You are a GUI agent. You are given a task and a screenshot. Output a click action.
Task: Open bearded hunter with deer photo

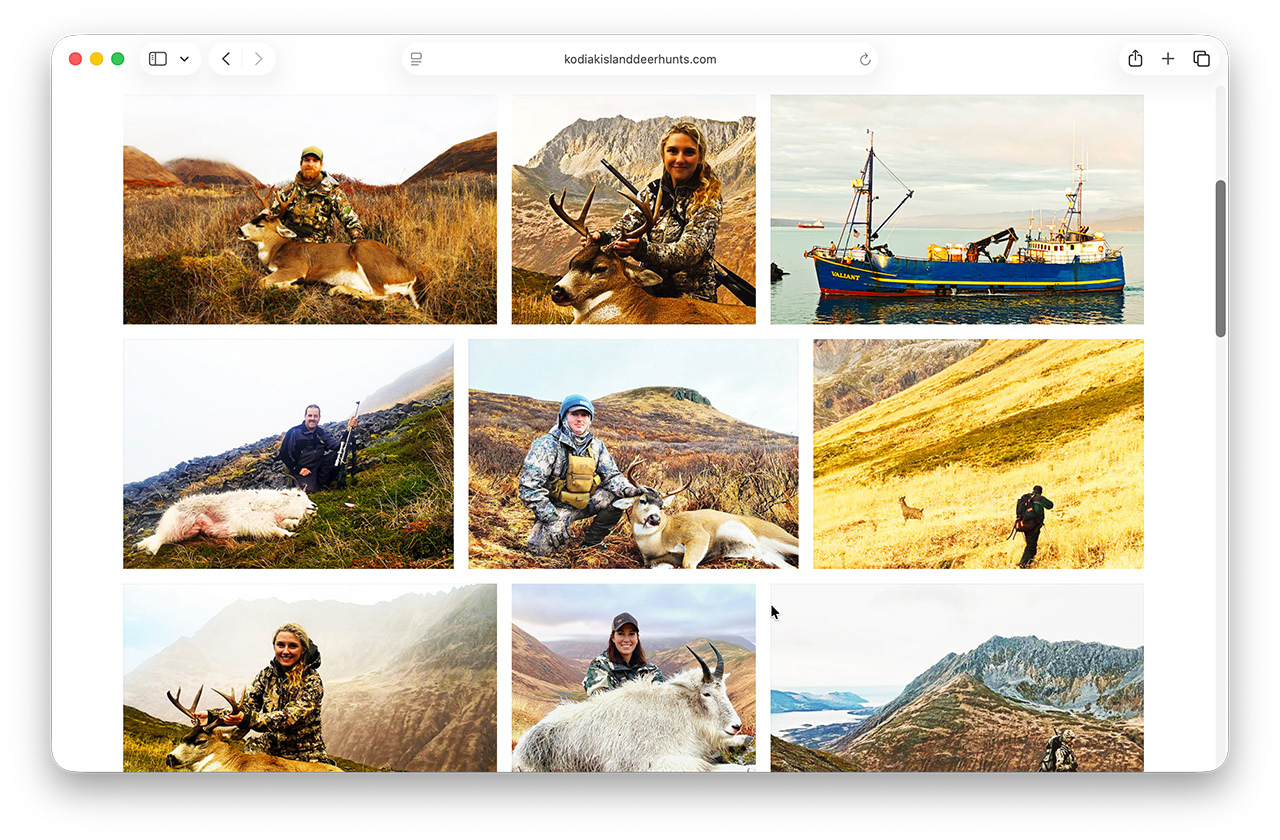coord(309,209)
